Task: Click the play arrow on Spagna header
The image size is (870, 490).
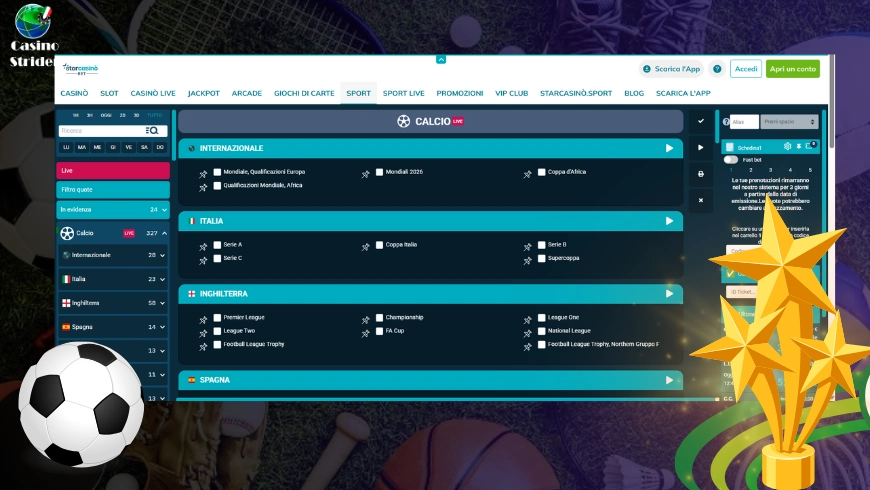Action: pyautogui.click(x=669, y=380)
